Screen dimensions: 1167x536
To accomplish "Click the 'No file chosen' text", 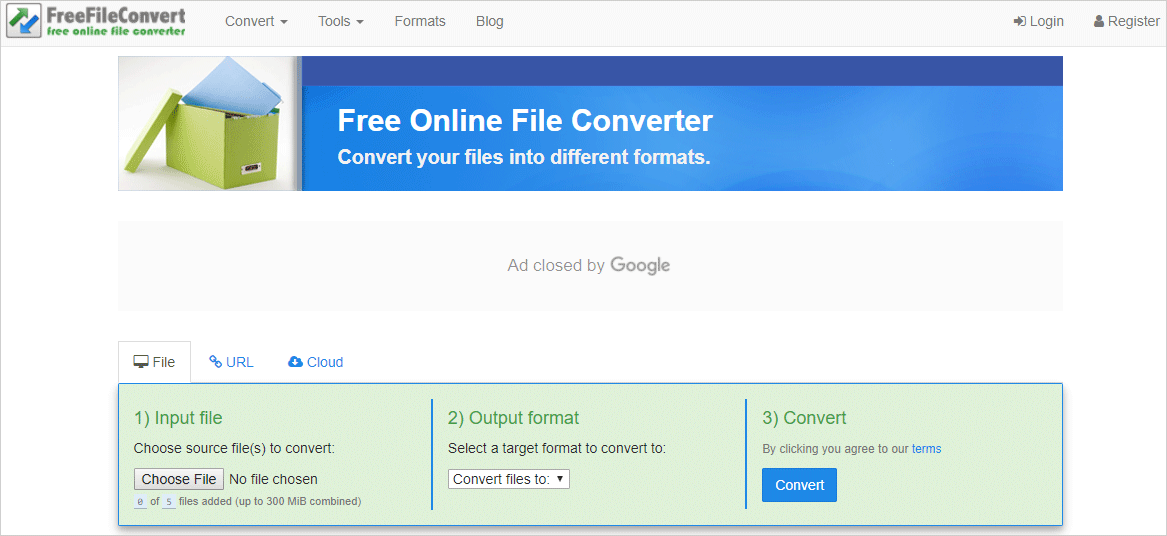I will [273, 479].
